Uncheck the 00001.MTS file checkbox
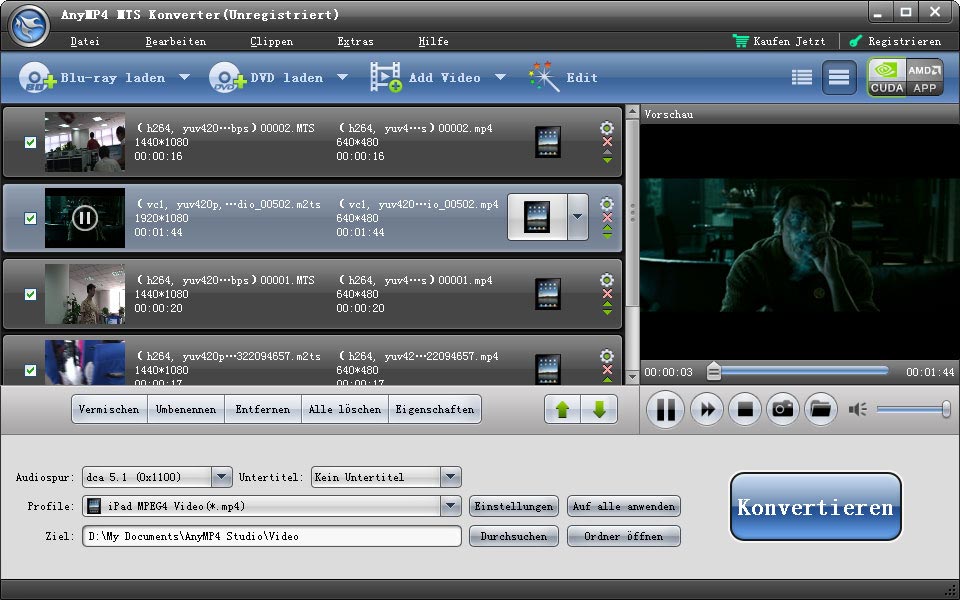 pyautogui.click(x=30, y=294)
